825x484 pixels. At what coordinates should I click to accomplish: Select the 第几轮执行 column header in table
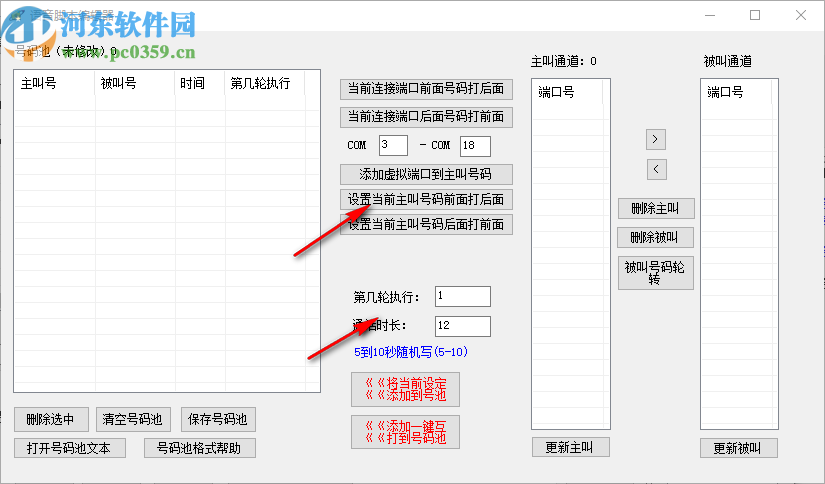coord(265,83)
